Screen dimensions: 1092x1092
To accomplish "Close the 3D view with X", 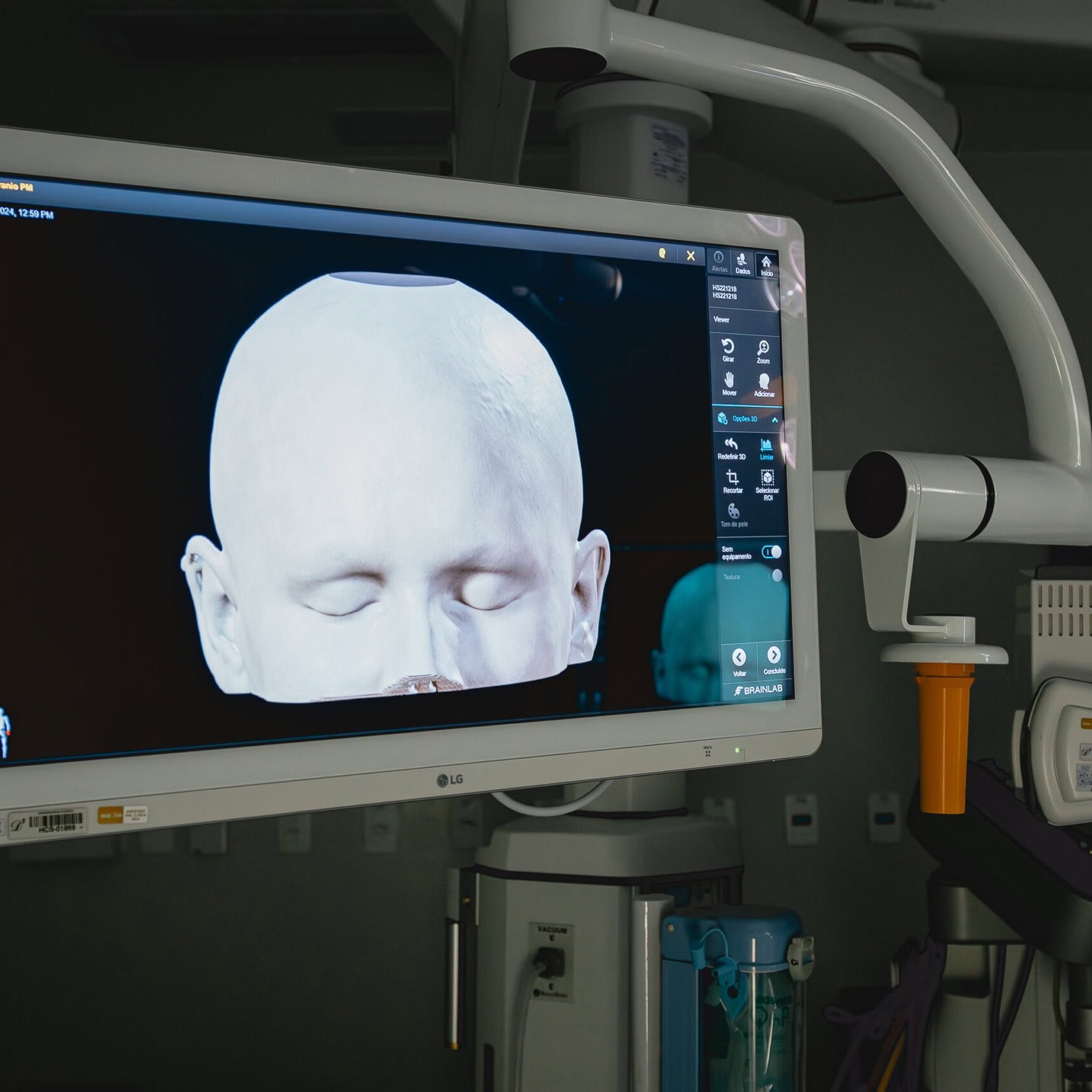I will [x=691, y=256].
